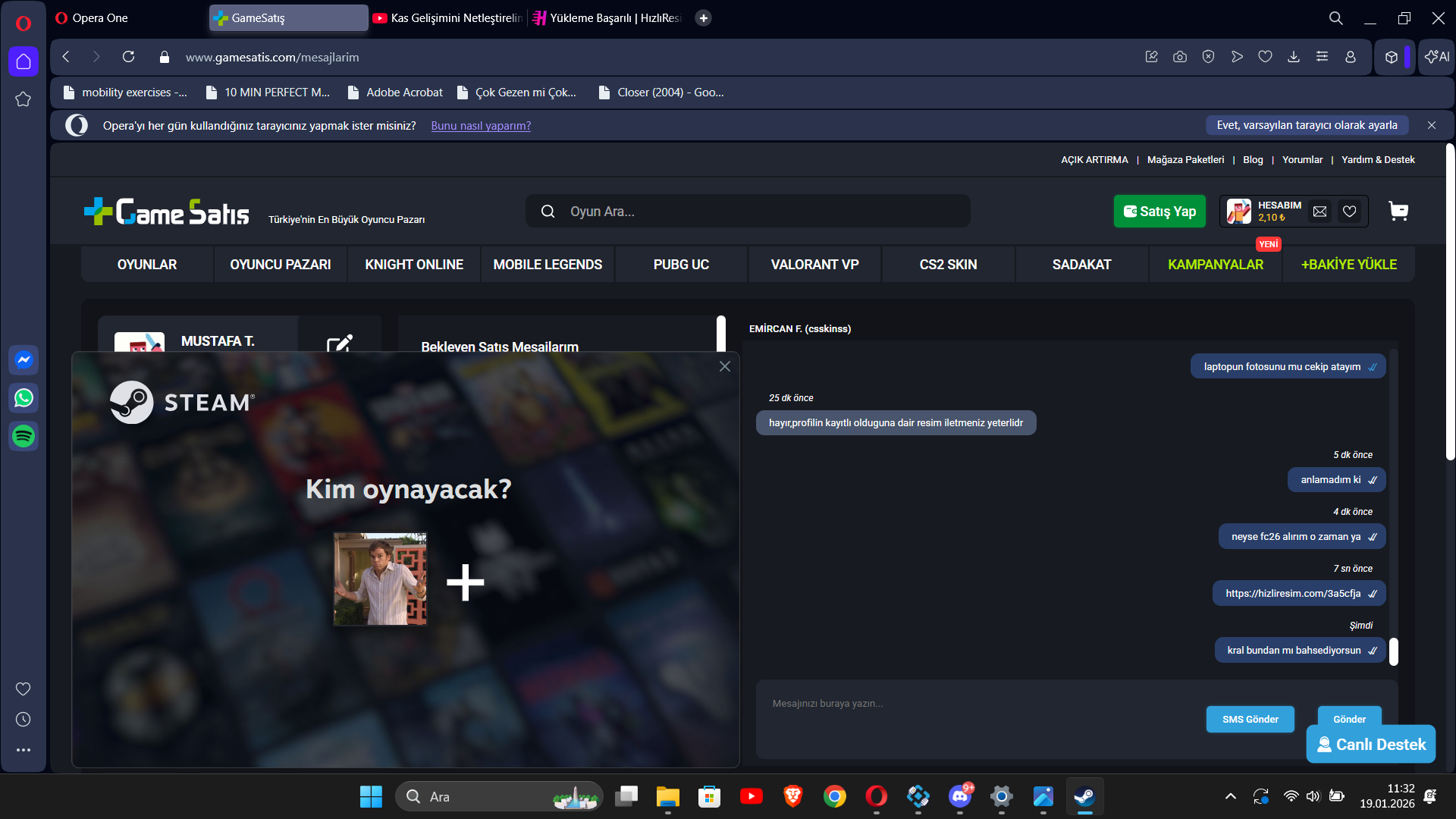Open favorites heart icon beside account
Viewport: 1456px width, 819px height.
click(x=1350, y=212)
